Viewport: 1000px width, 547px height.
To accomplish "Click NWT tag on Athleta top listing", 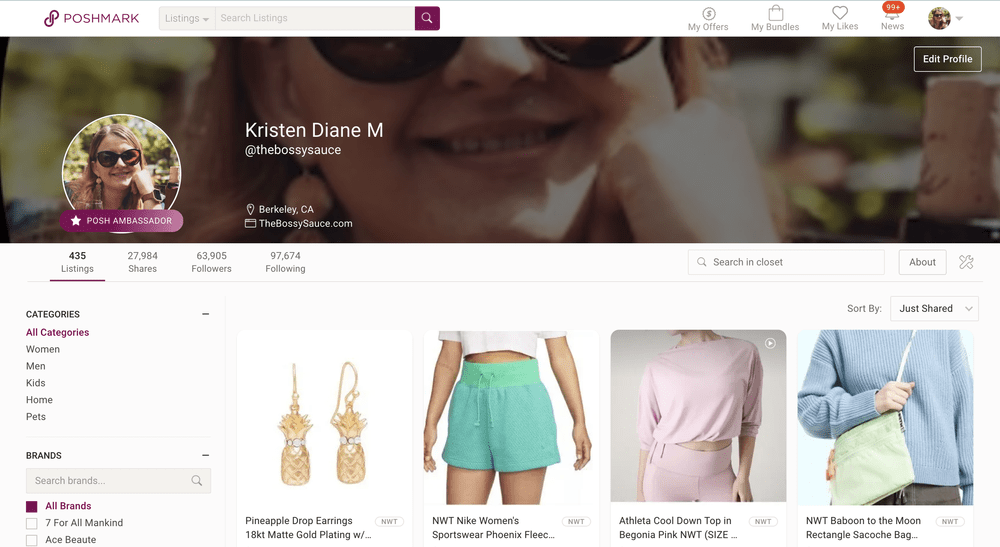I will 763,521.
